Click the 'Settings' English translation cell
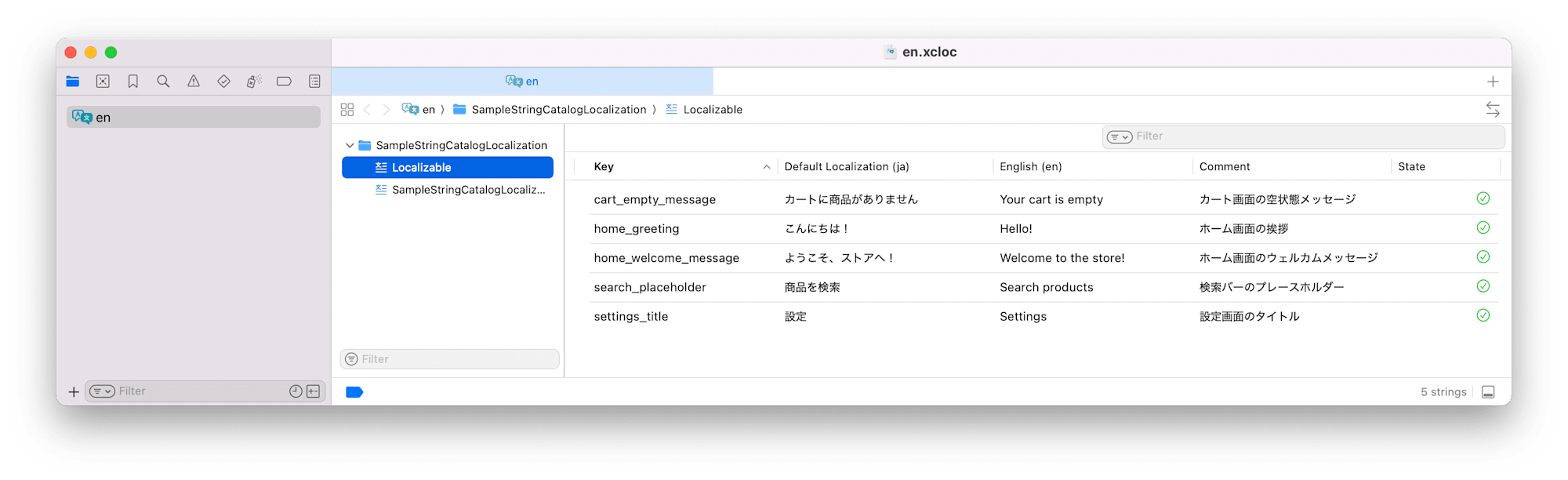The image size is (1568, 480). (1023, 317)
